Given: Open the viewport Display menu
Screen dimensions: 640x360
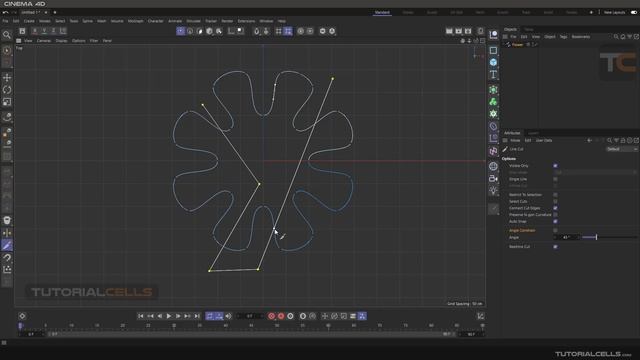Looking at the screenshot, I should tap(61, 41).
